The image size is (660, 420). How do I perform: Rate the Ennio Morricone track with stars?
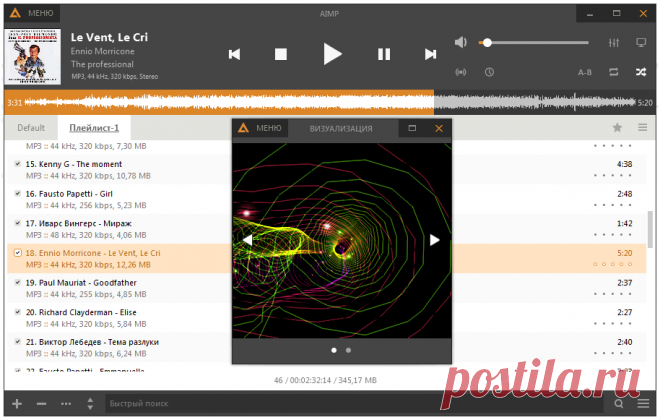click(612, 264)
